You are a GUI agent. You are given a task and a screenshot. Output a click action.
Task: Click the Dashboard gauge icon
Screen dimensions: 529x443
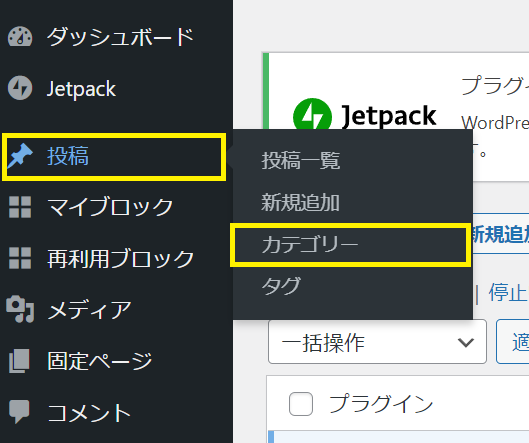point(20,36)
